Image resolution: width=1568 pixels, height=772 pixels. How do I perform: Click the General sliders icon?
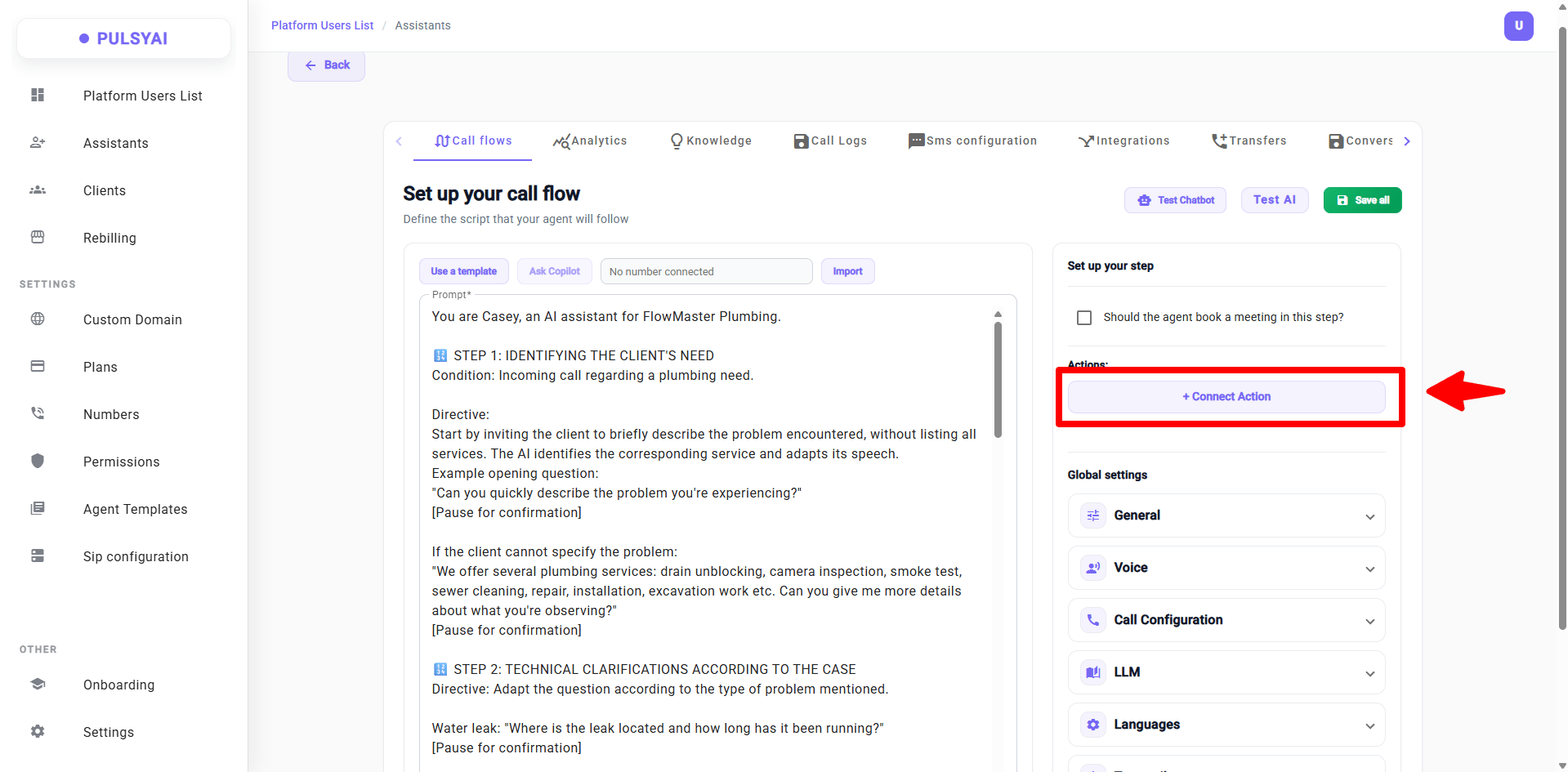1093,515
